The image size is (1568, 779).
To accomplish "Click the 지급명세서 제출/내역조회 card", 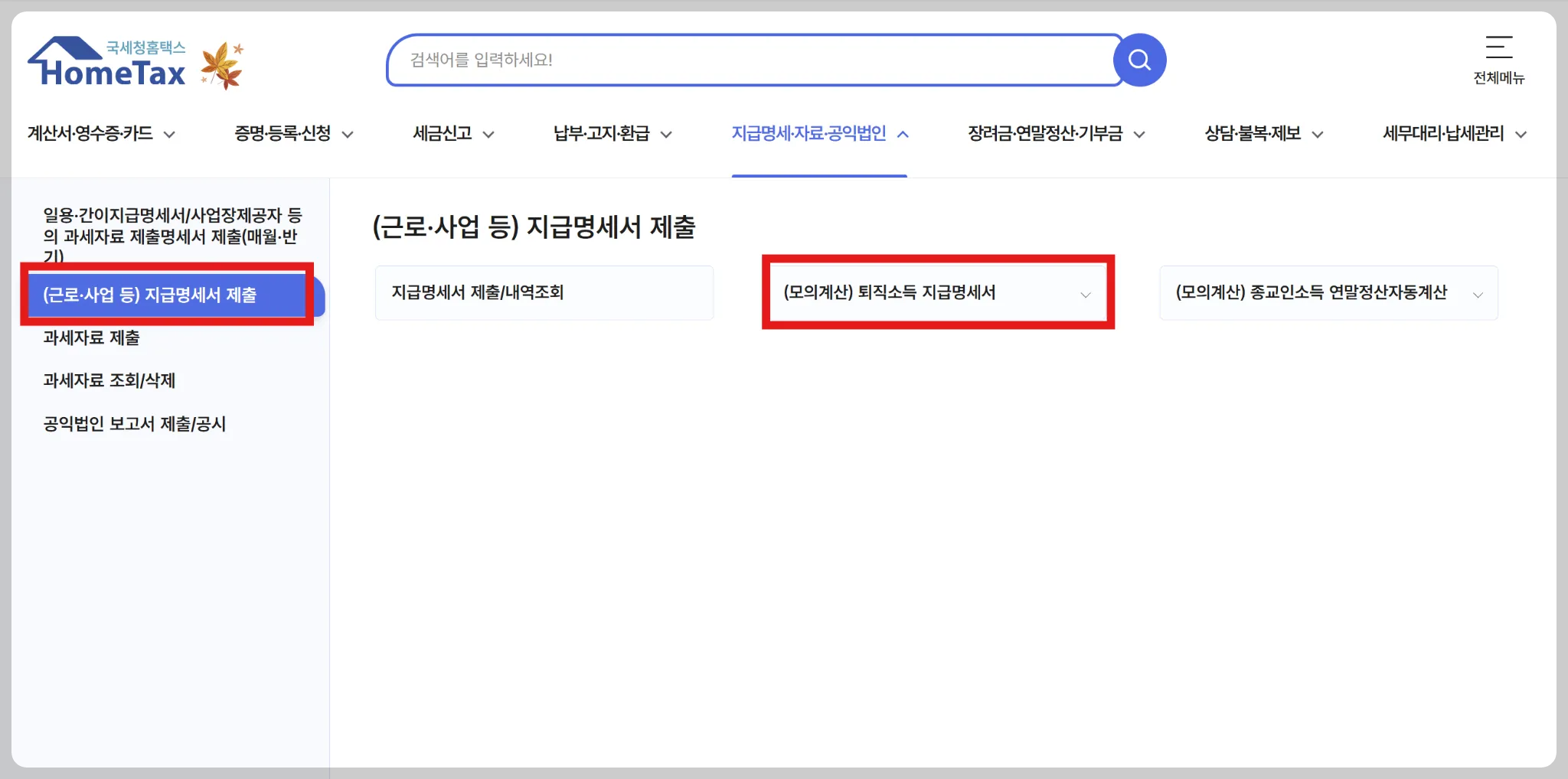I will click(x=544, y=293).
